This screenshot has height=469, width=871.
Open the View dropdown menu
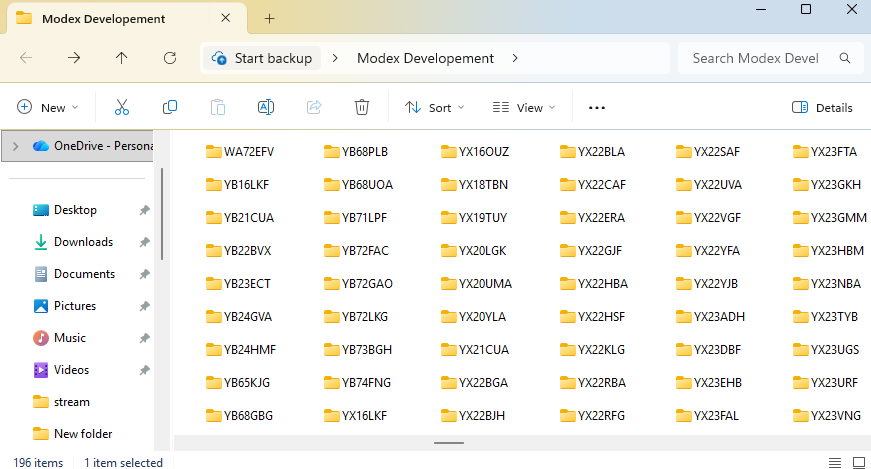(x=521, y=107)
